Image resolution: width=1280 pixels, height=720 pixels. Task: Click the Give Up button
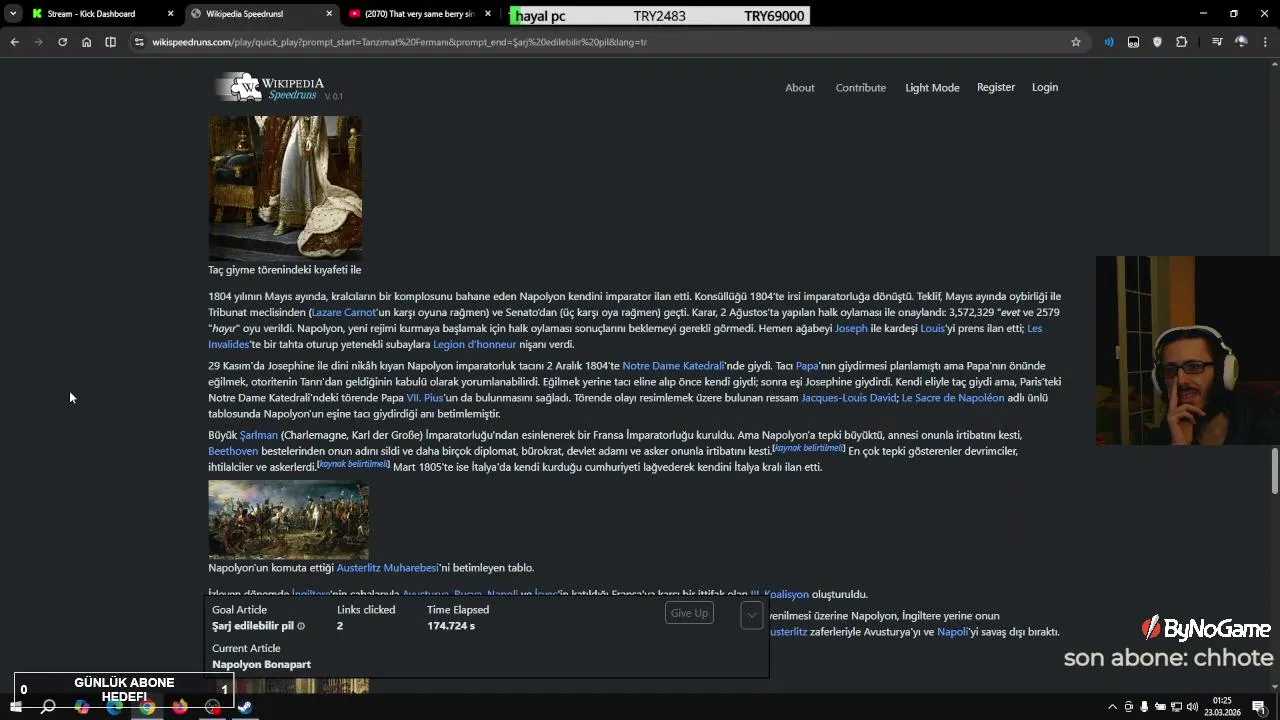point(689,613)
